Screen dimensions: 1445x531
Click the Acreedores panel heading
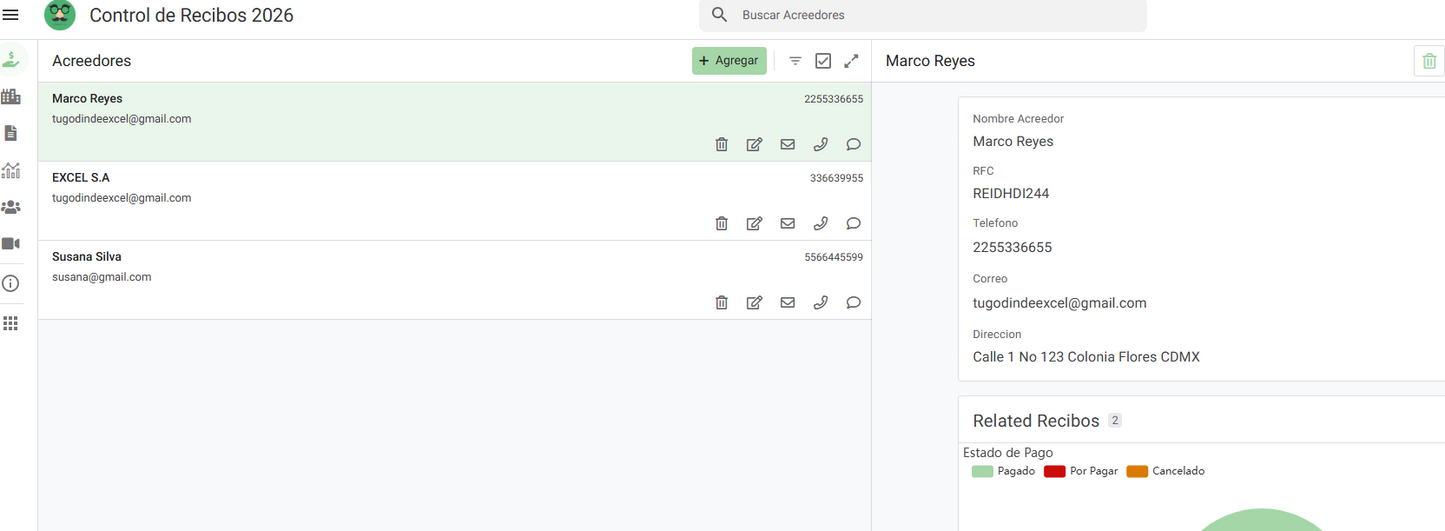tap(92, 61)
